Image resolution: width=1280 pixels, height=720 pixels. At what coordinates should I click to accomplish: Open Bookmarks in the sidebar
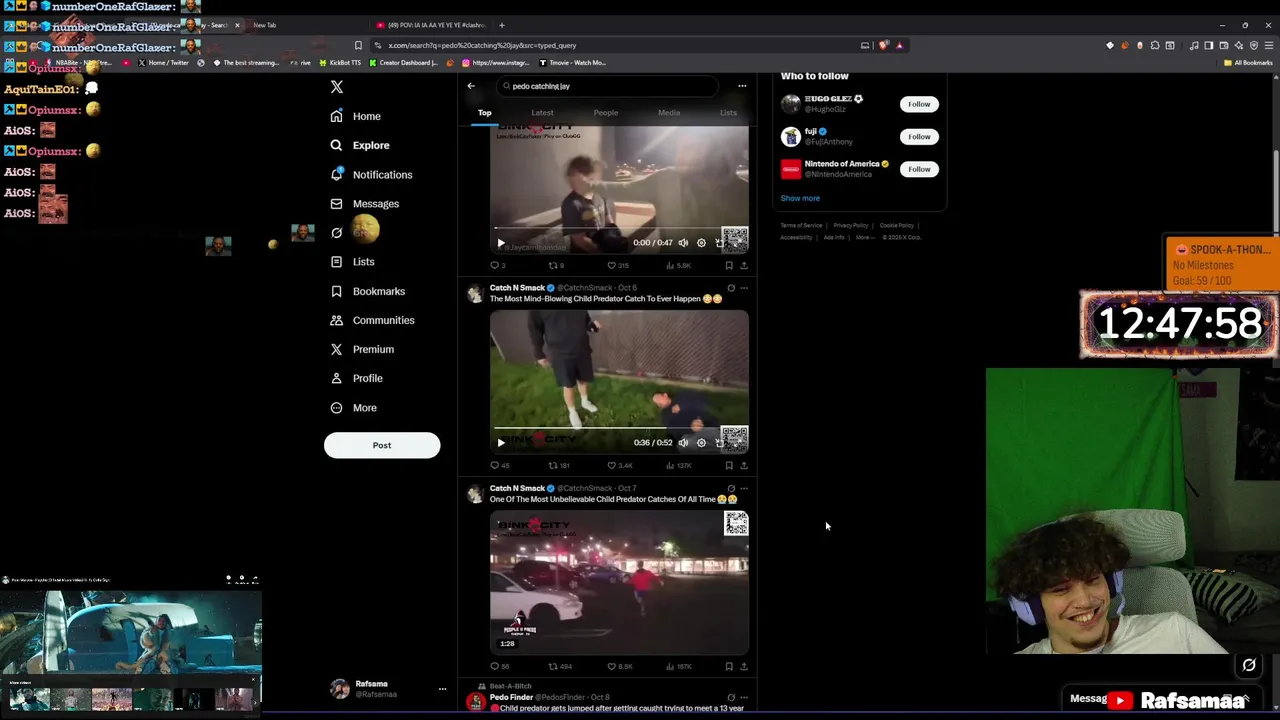(367, 291)
